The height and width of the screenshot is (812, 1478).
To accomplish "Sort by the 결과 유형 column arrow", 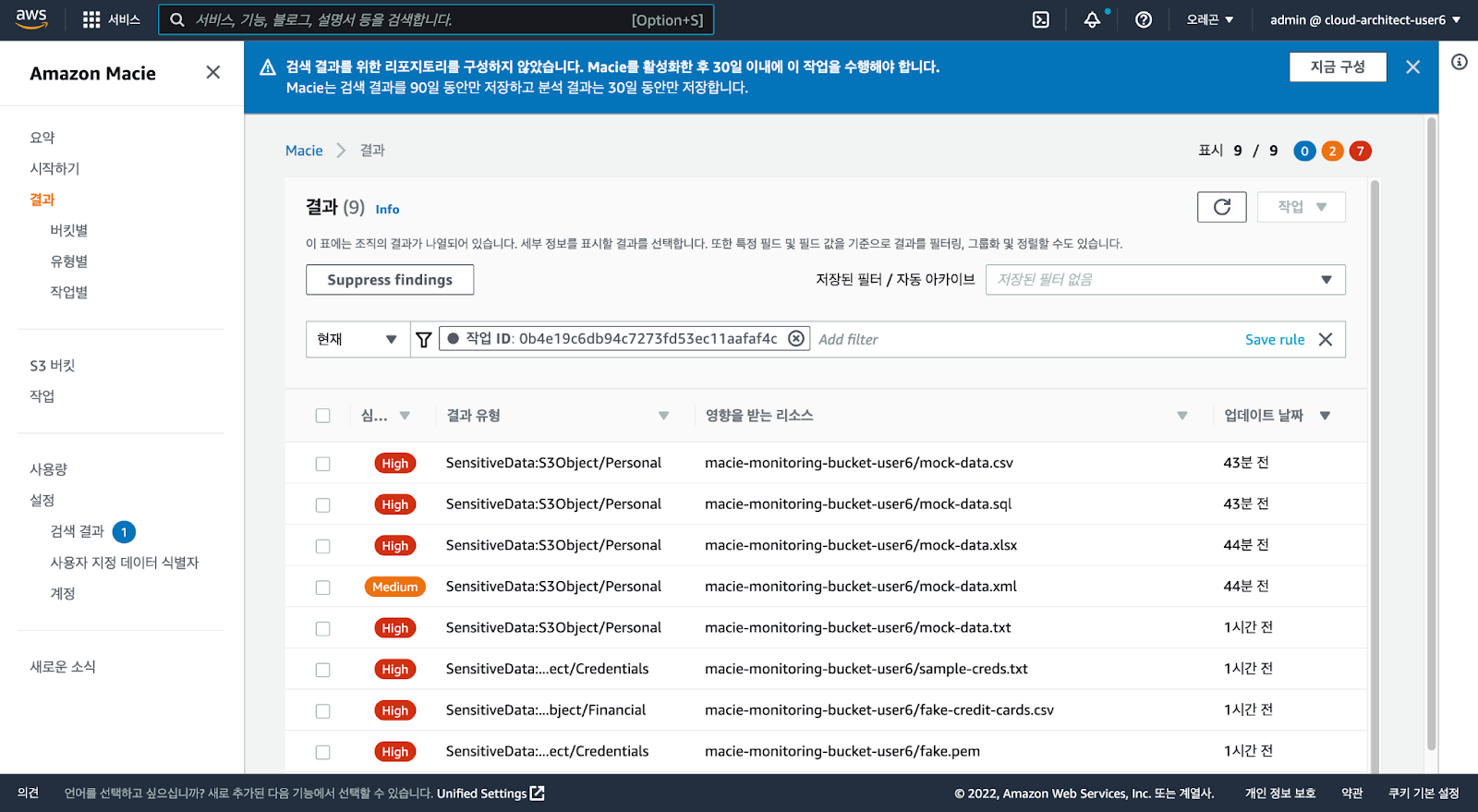I will pos(663,416).
